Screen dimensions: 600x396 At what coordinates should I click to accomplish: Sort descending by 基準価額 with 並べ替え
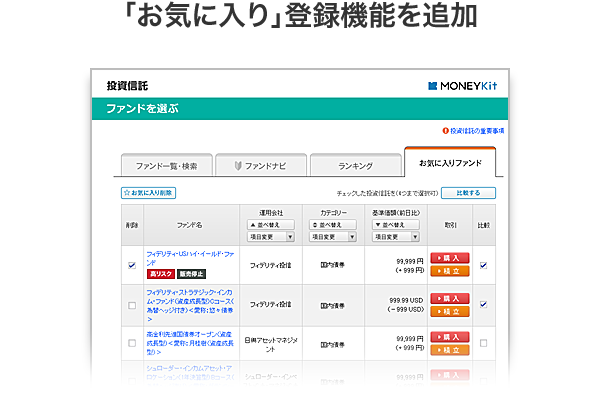tap(396, 225)
